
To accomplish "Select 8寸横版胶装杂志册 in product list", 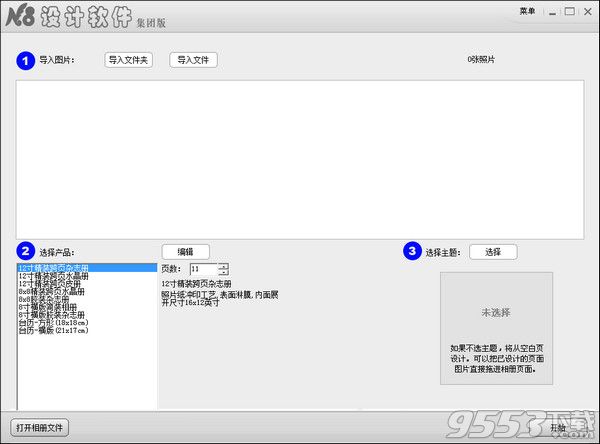I will pyautogui.click(x=87, y=315).
